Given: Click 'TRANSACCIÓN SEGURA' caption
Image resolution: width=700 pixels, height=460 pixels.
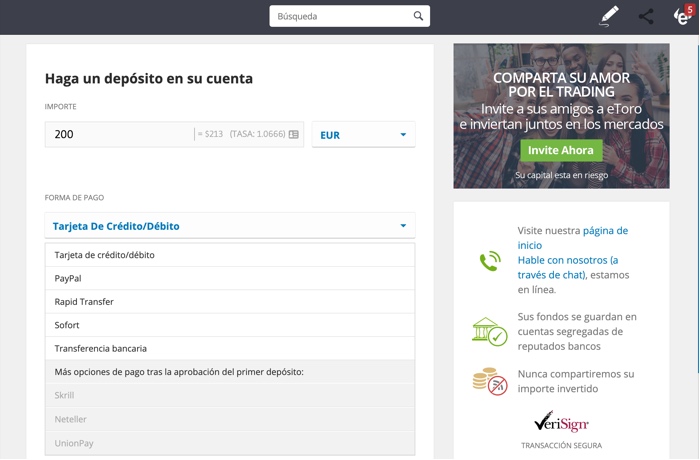Looking at the screenshot, I should click(561, 445).
